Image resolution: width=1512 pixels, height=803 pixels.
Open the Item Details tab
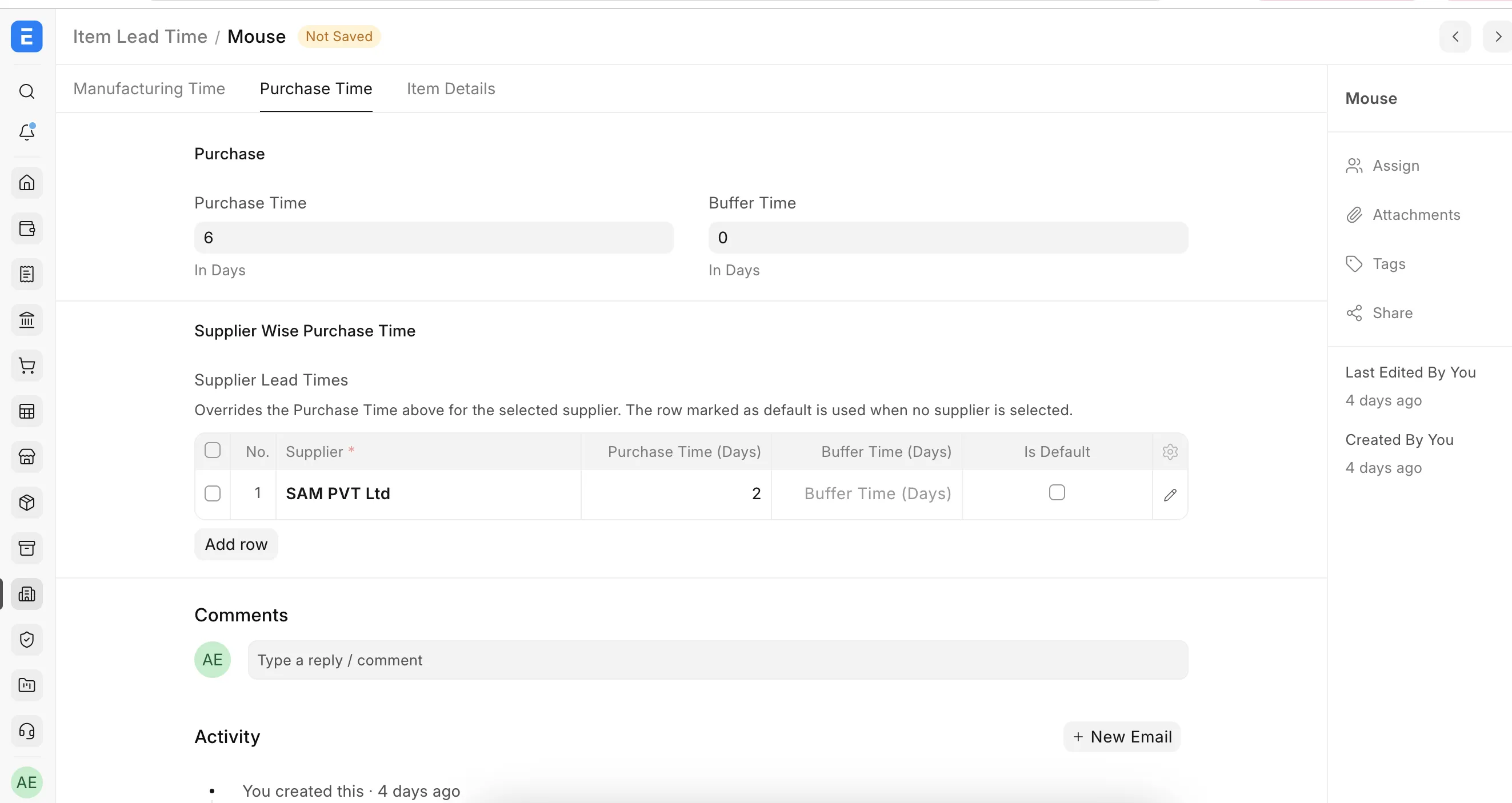point(451,89)
